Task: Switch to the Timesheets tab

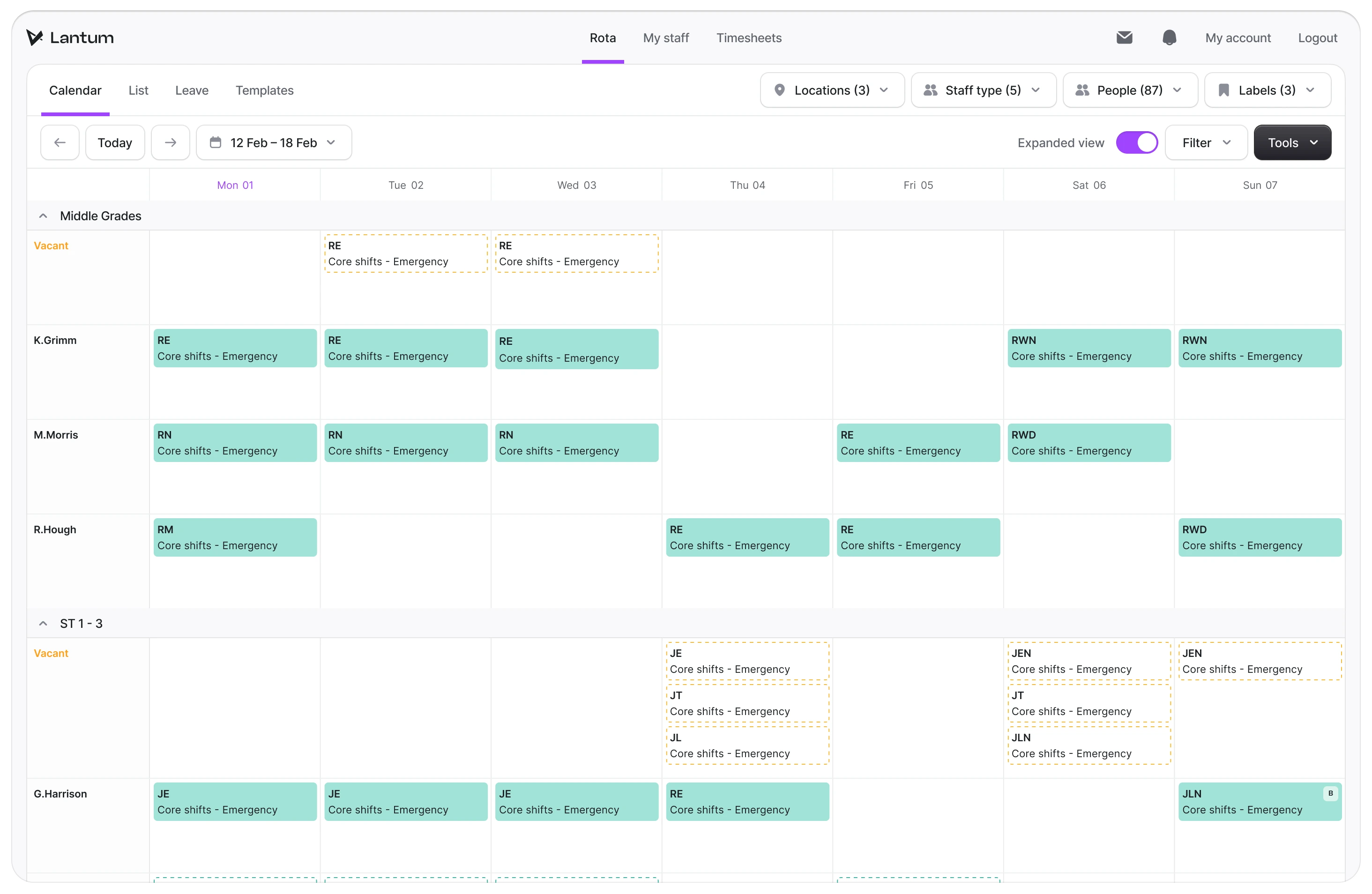Action: (x=749, y=38)
